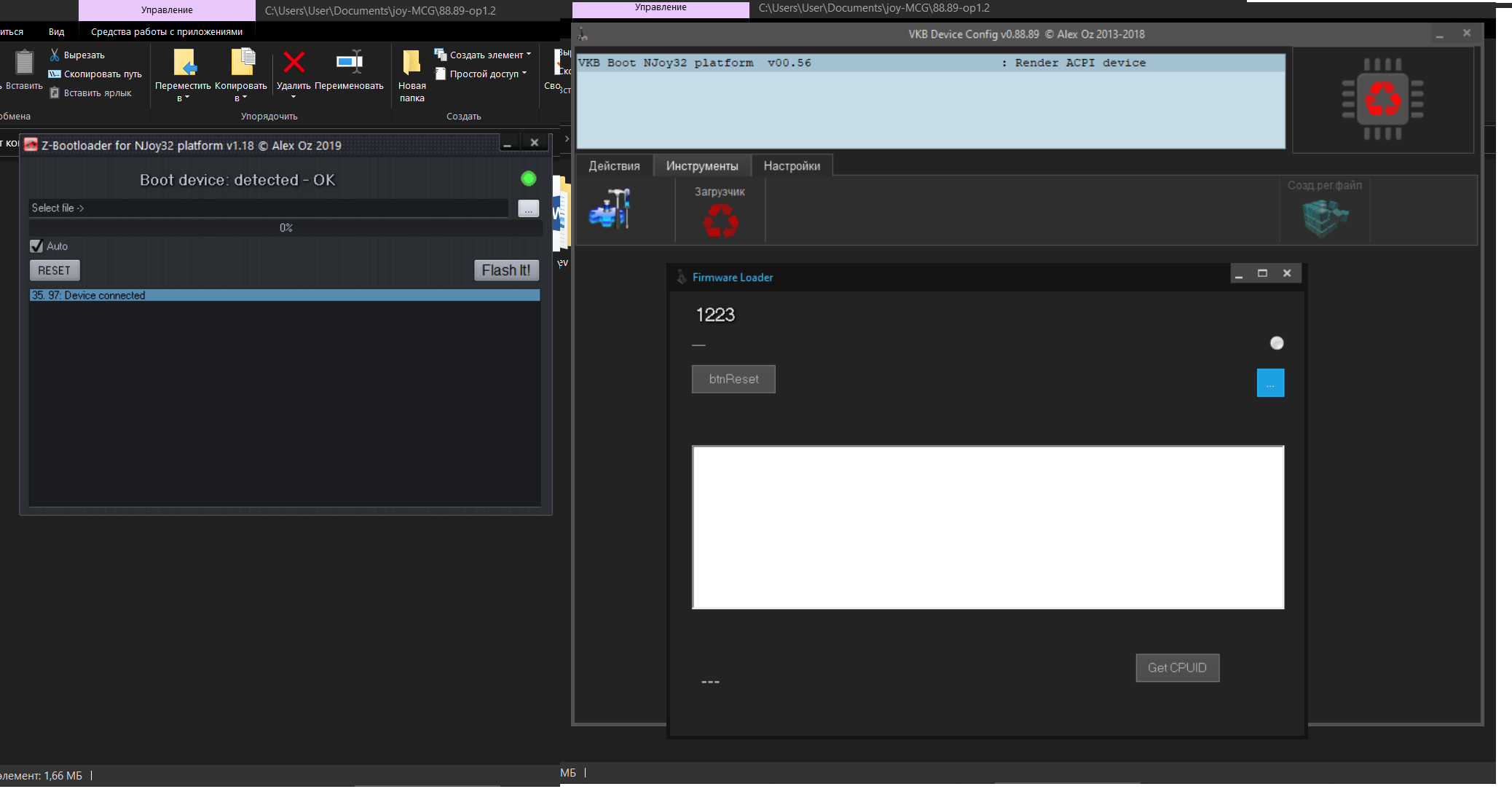Click the Get CPUID button
The height and width of the screenshot is (797, 1512).
[1177, 667]
